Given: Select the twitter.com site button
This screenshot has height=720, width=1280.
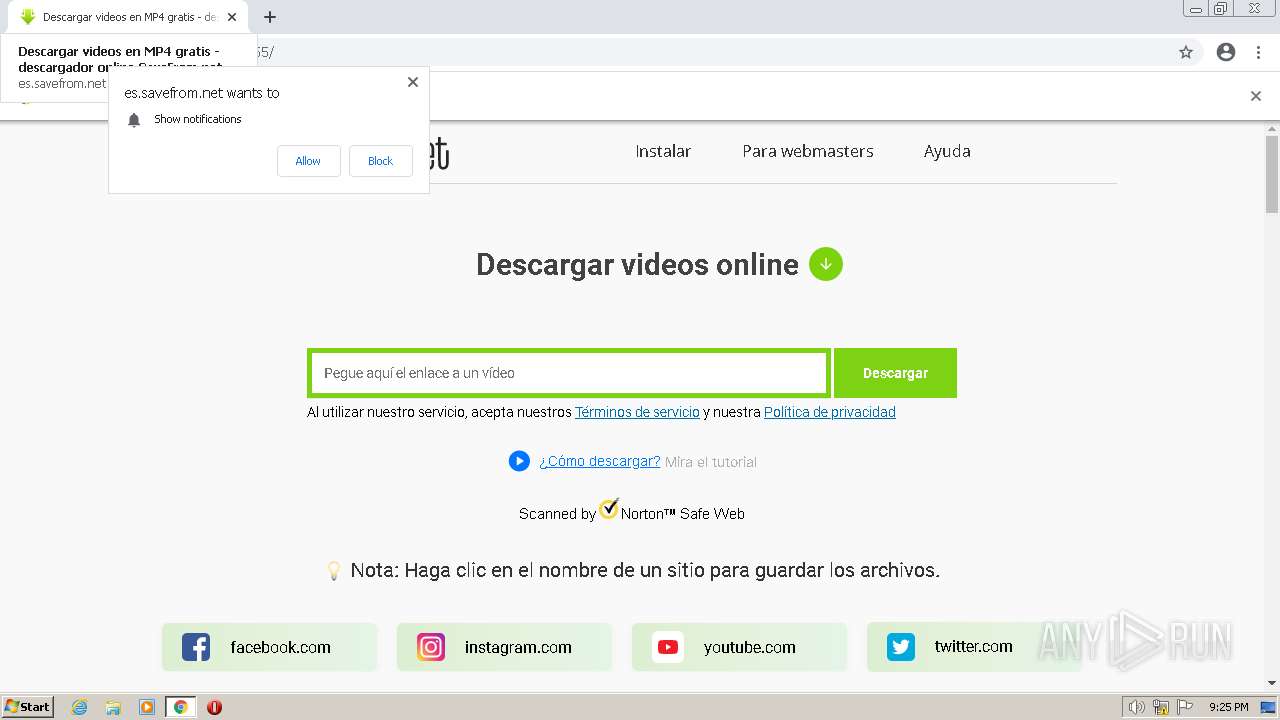Looking at the screenshot, I should pos(974,647).
